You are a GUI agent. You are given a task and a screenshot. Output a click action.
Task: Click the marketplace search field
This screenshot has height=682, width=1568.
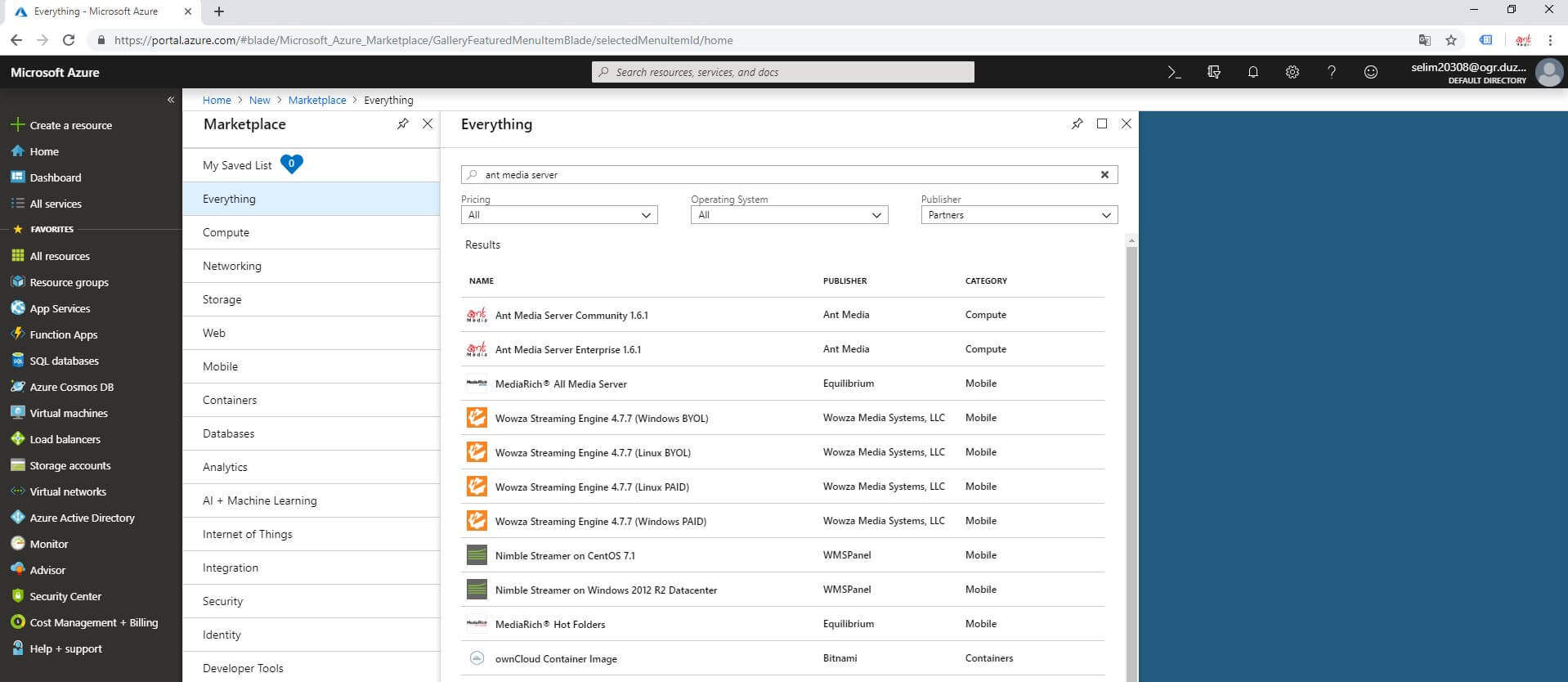pyautogui.click(x=789, y=174)
